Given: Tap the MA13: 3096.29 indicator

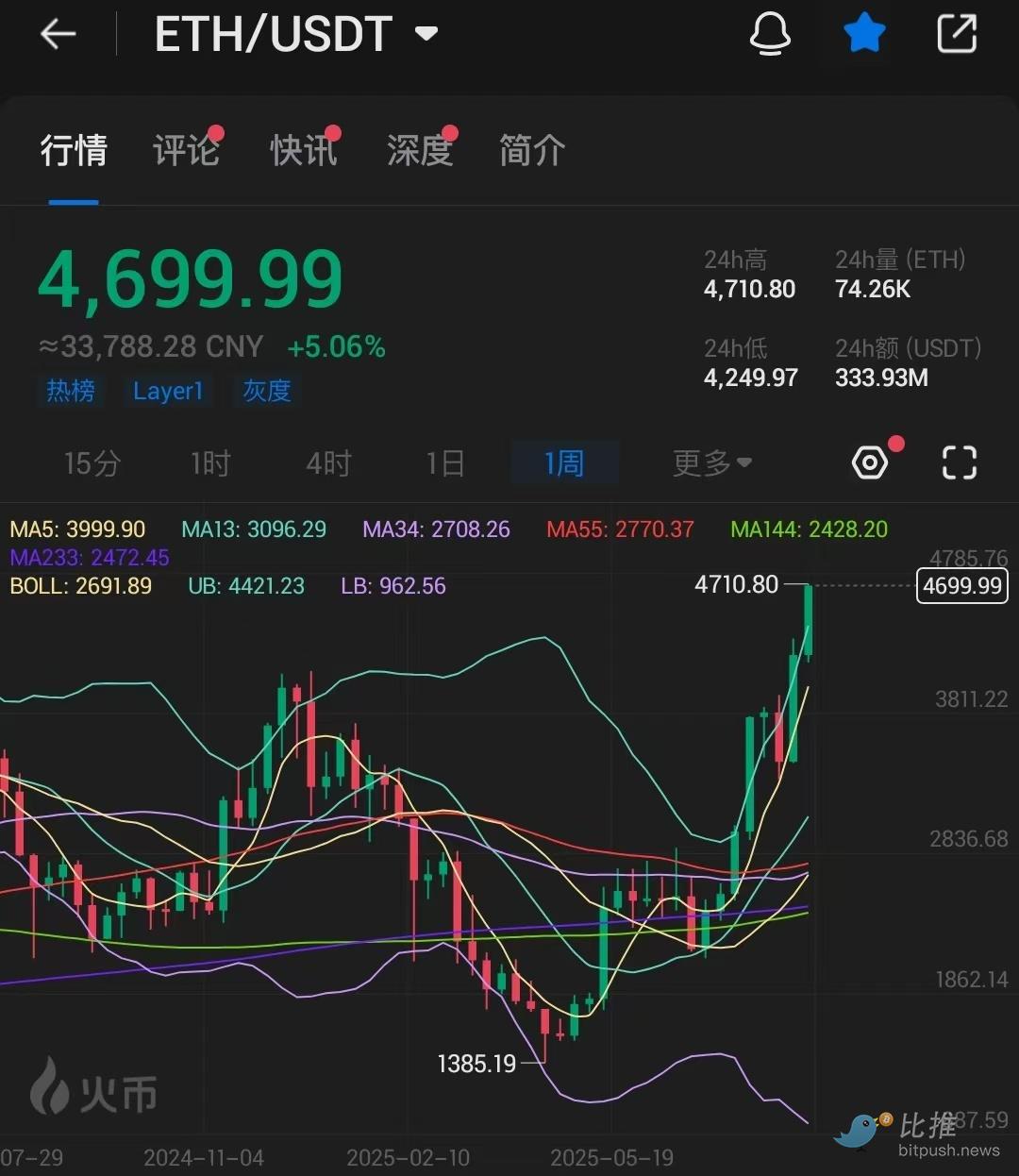Looking at the screenshot, I should coord(254,529).
